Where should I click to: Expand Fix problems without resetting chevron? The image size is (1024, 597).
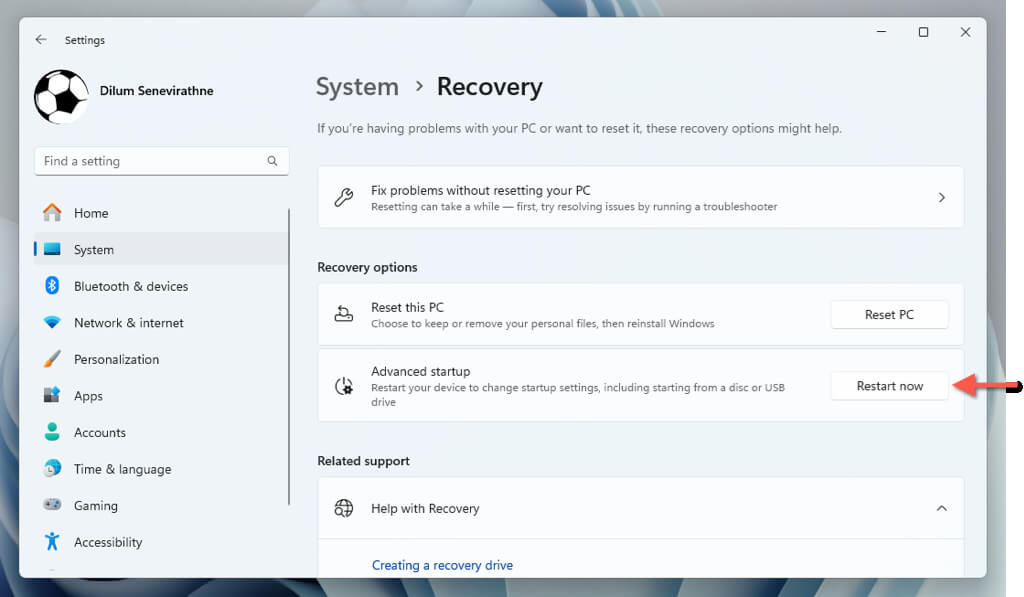point(941,198)
